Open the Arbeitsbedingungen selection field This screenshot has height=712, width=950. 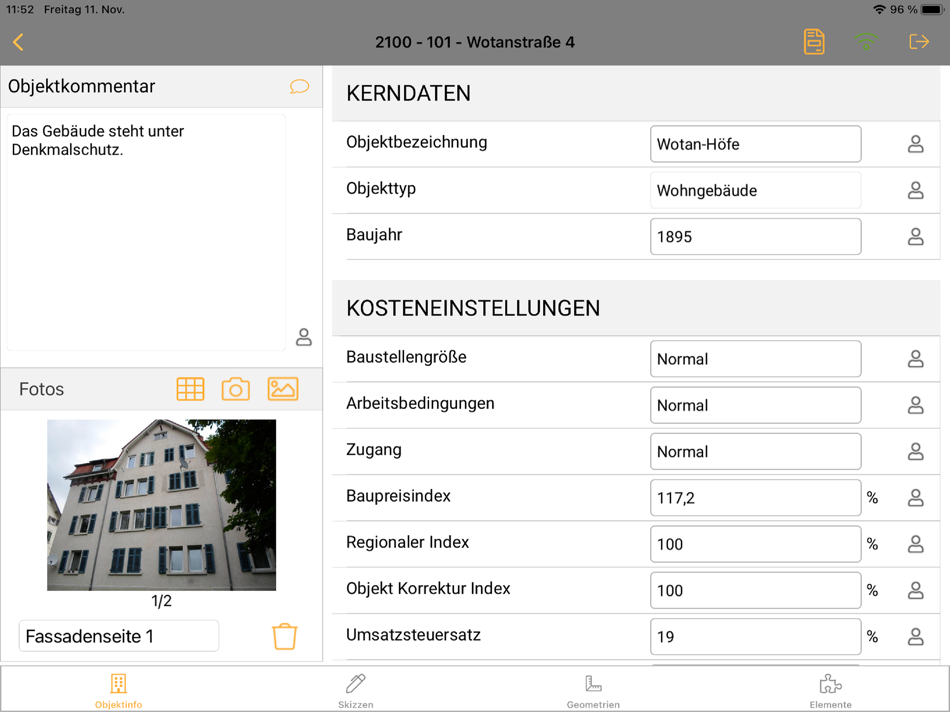pyautogui.click(x=755, y=404)
